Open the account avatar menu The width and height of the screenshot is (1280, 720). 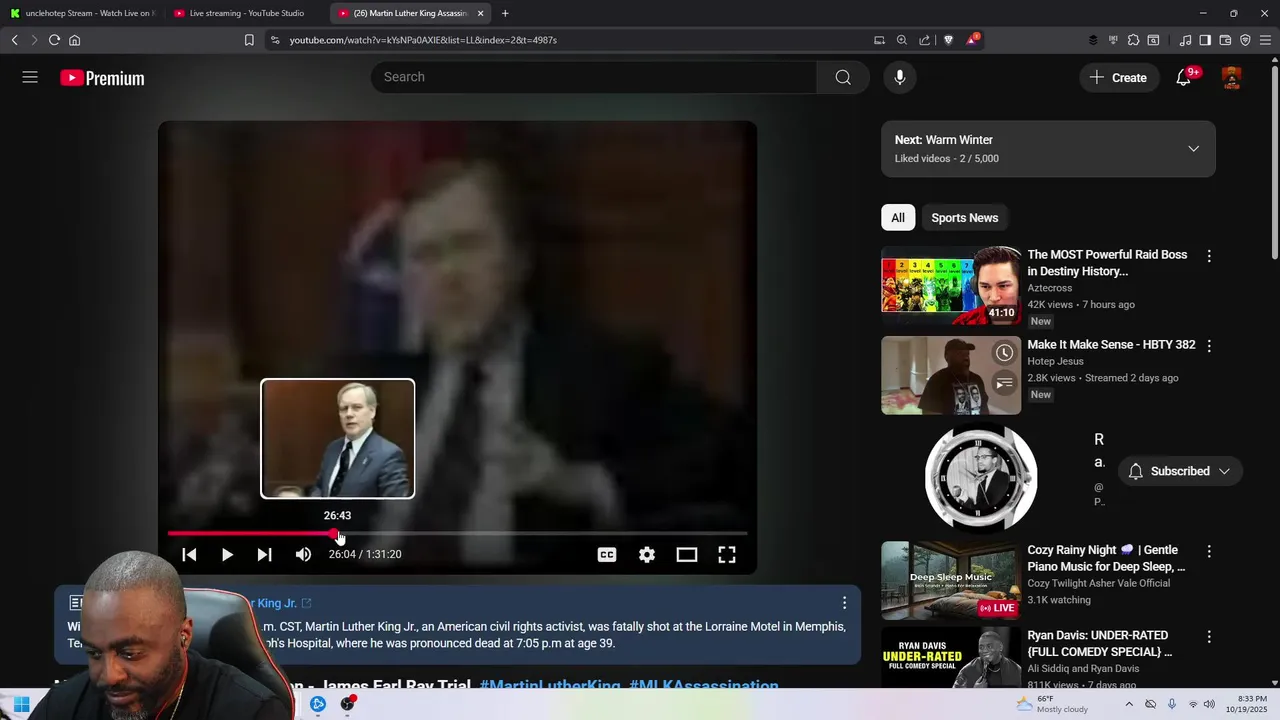pos(1232,77)
